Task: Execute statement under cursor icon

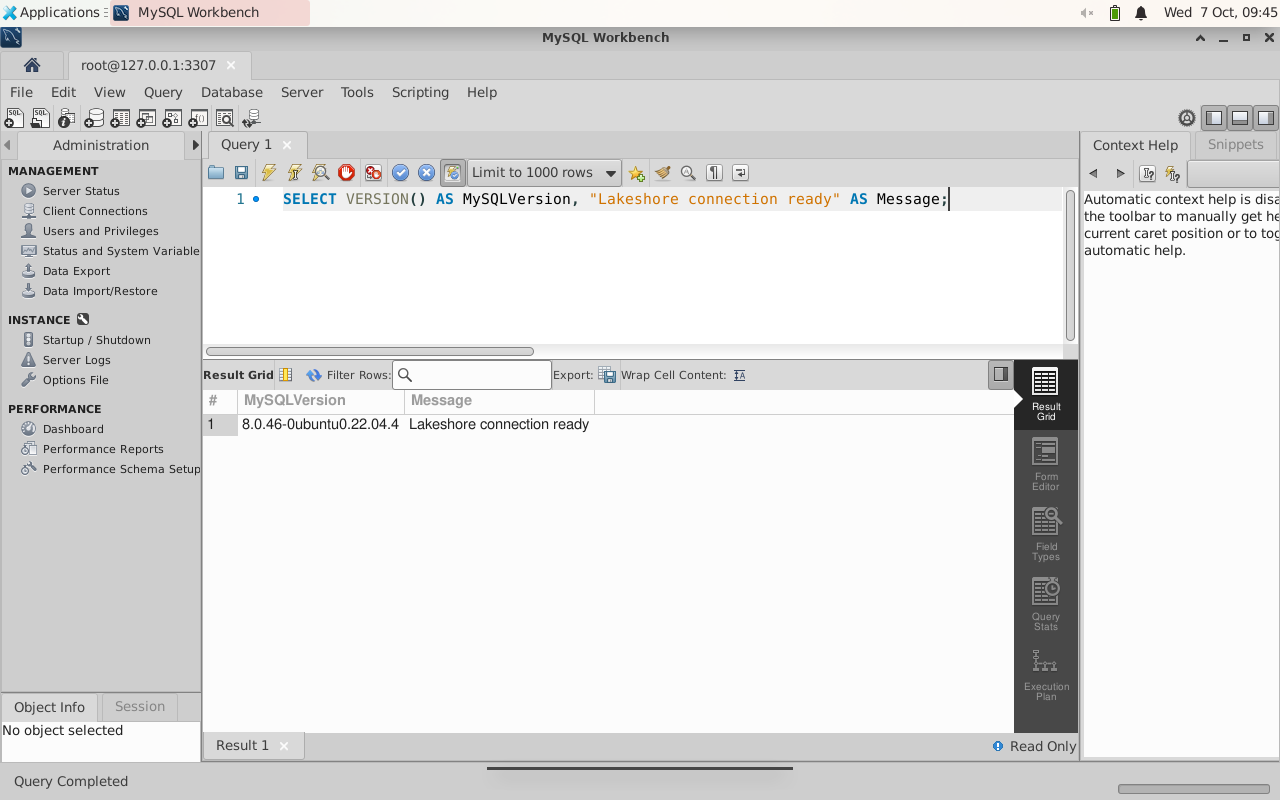Action: tap(294, 173)
